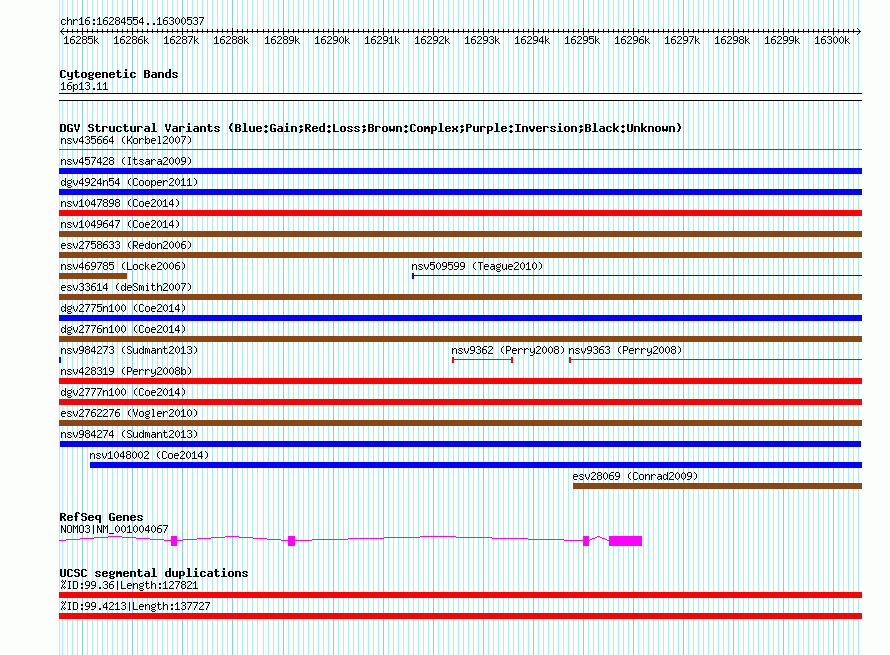Click the NOMO3 exon near position 16287k
Image resolution: width=890 pixels, height=655 pixels.
(x=174, y=541)
